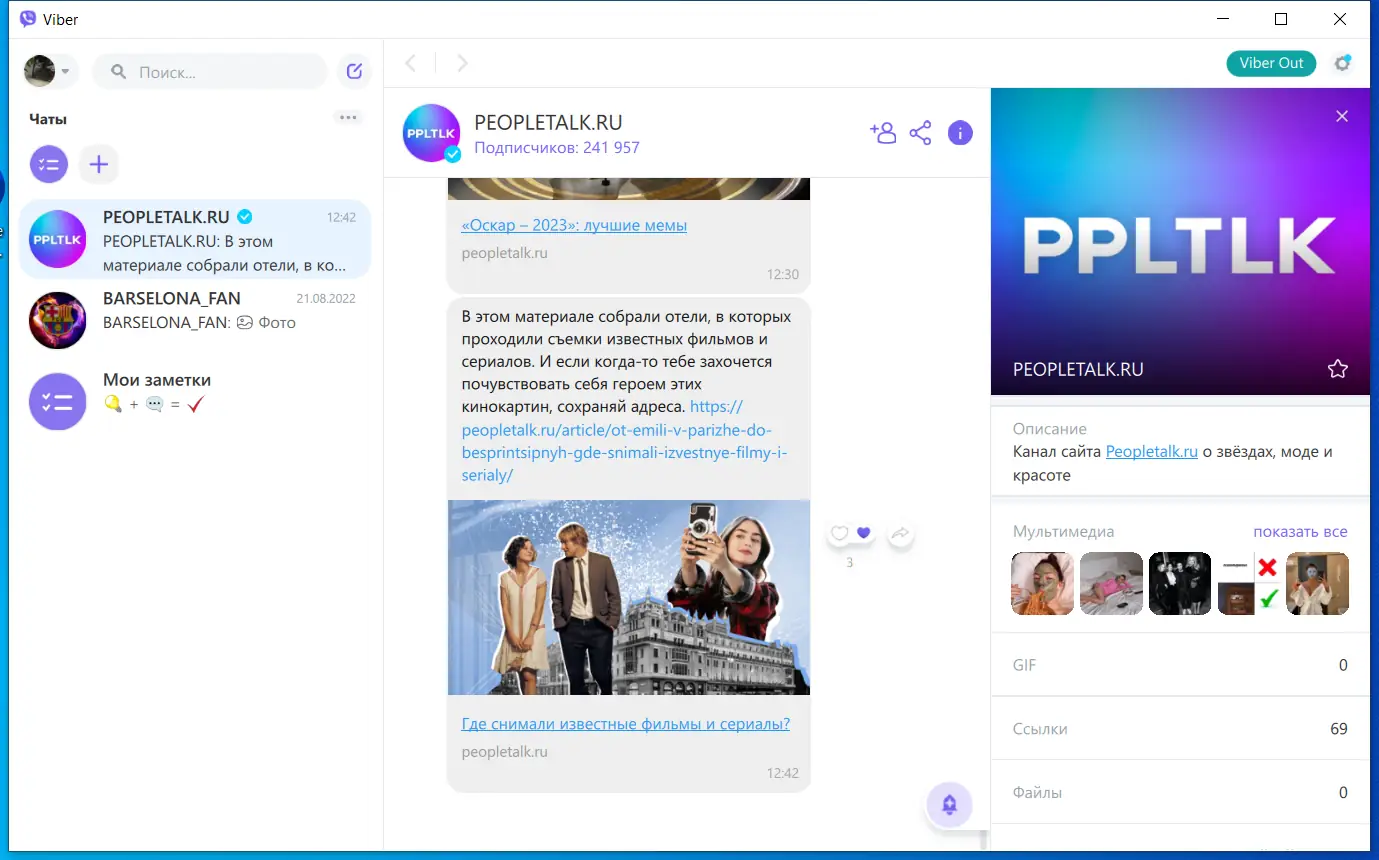Open the «Оскар – 2023»: лучшие мемы link

tap(574, 225)
